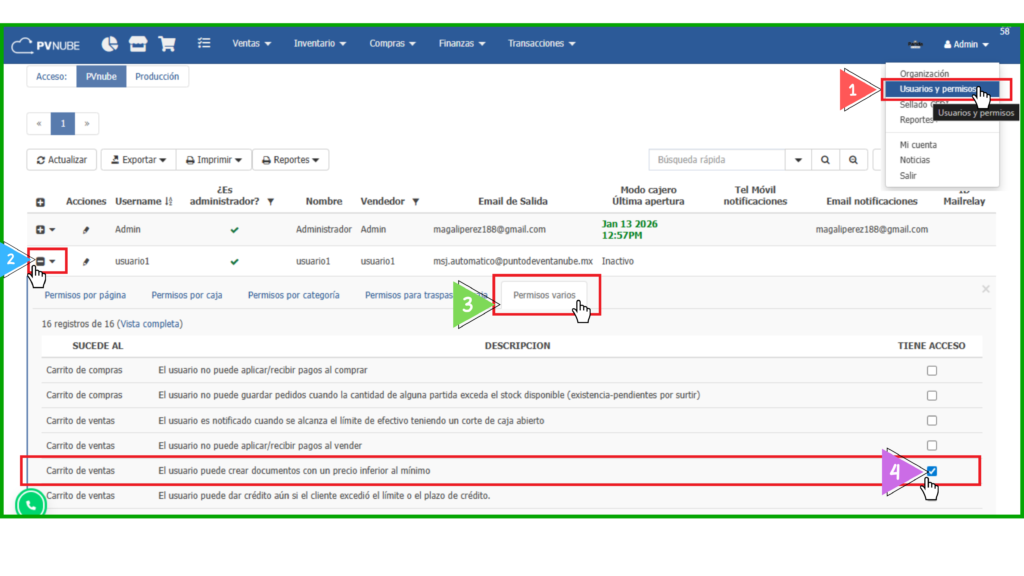The height and width of the screenshot is (576, 1024).
Task: Click the task list icon in navbar
Action: click(204, 44)
